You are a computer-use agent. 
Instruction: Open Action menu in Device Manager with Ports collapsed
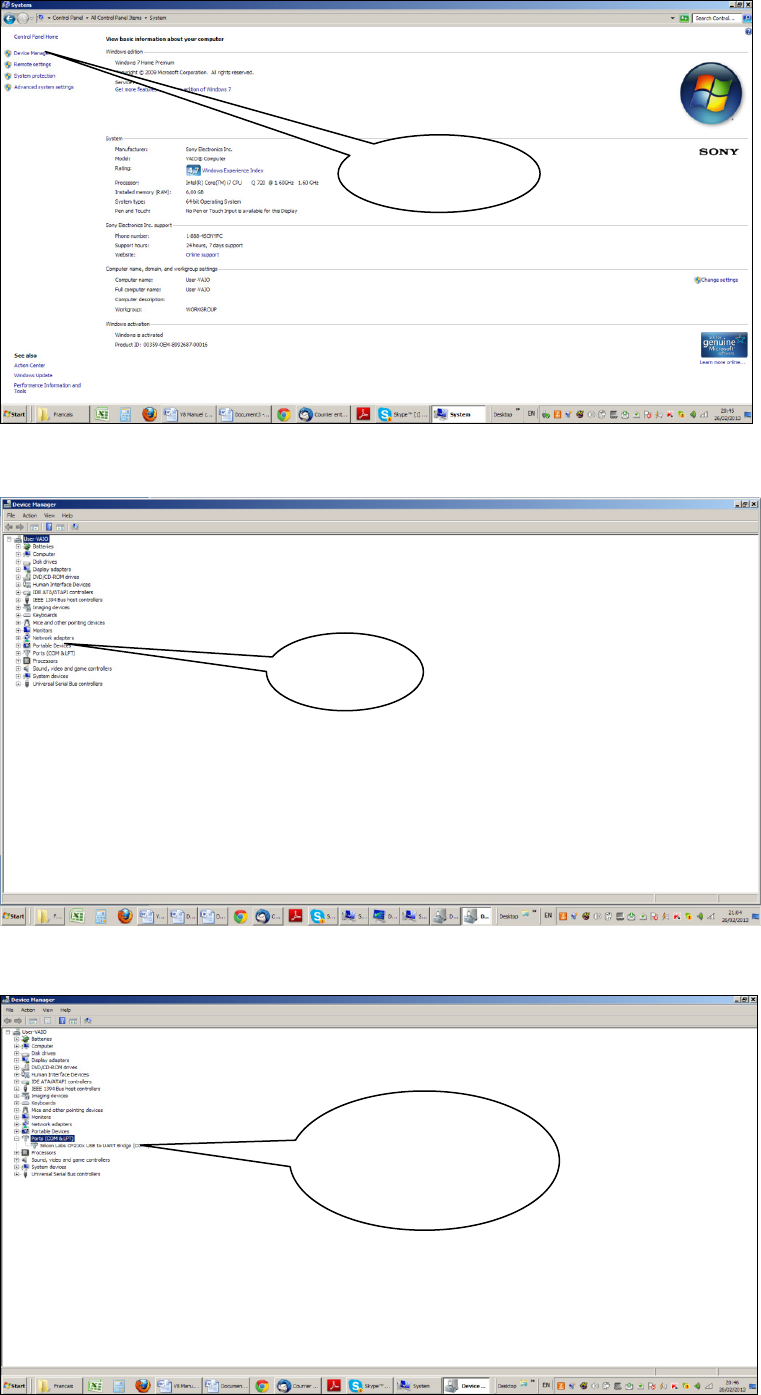coord(30,515)
